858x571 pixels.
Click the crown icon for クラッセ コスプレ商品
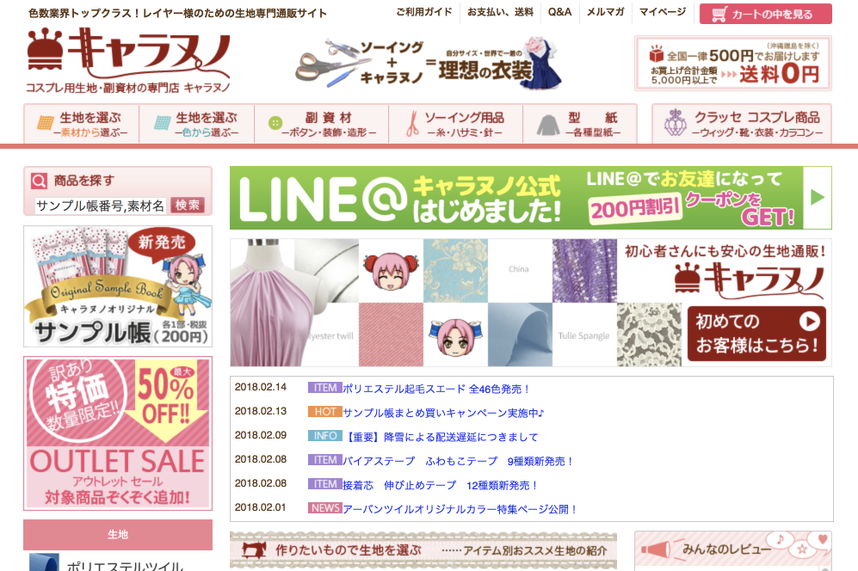675,123
